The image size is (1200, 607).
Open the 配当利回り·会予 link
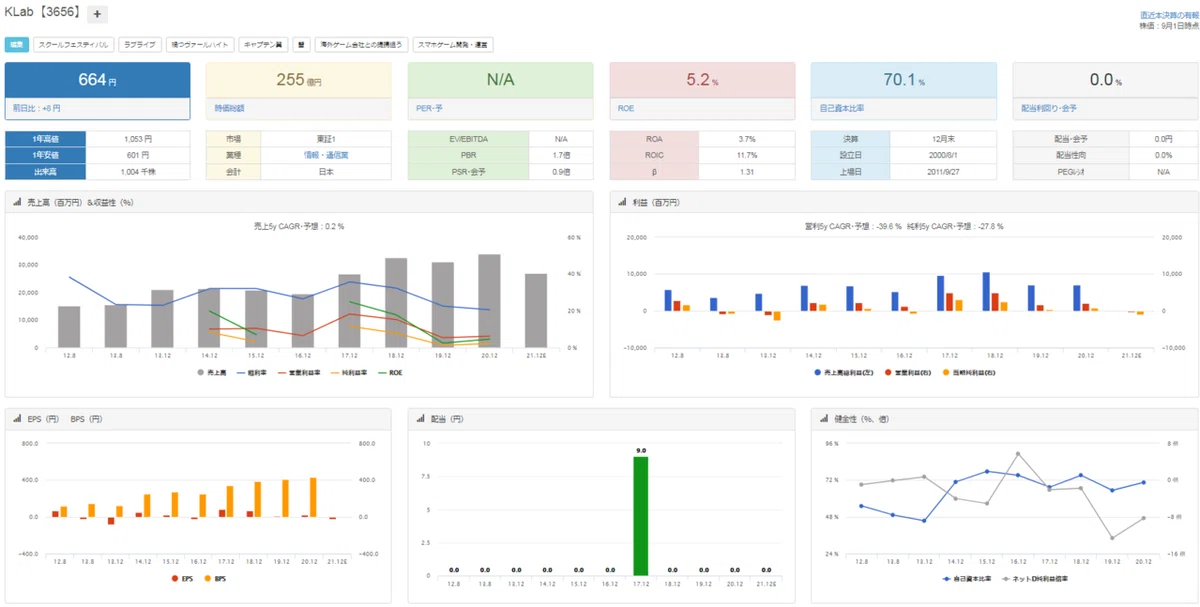coord(1048,108)
